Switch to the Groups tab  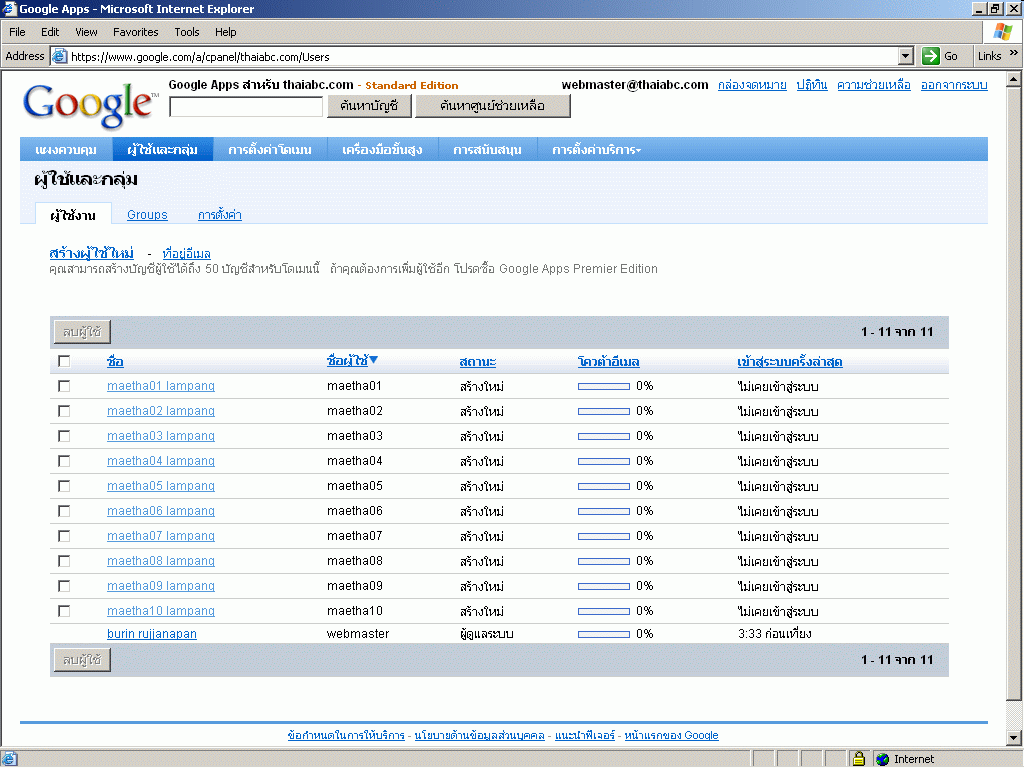click(147, 215)
